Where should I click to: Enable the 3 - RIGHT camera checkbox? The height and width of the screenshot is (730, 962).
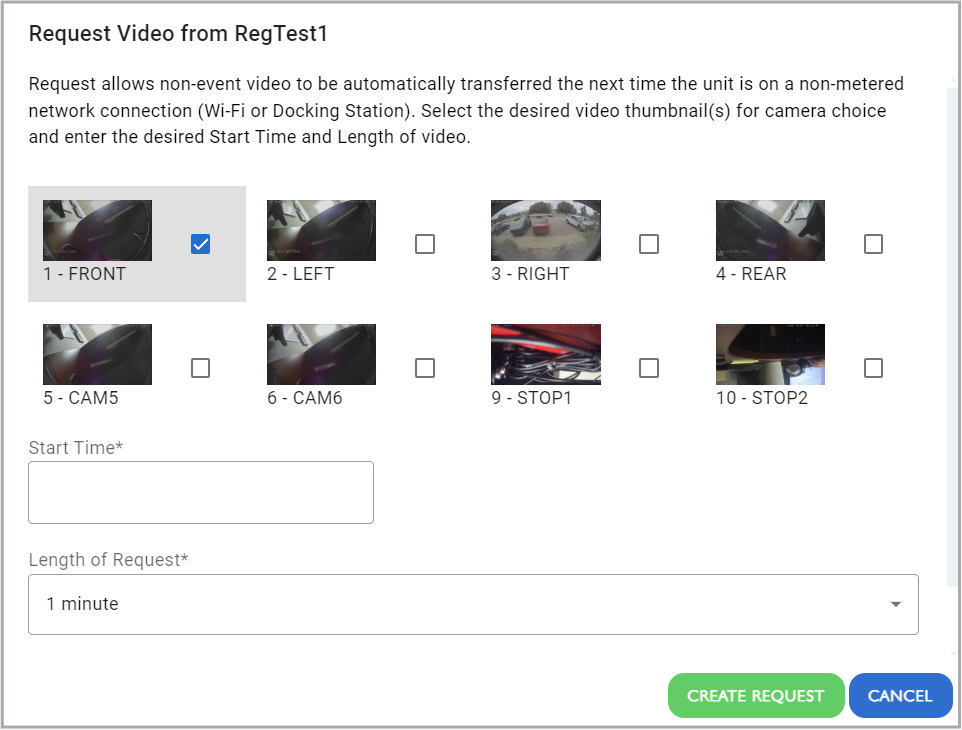point(648,244)
